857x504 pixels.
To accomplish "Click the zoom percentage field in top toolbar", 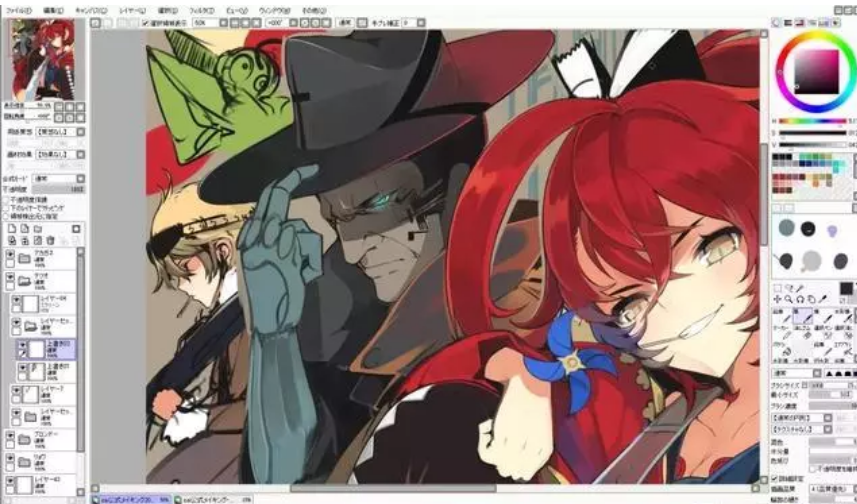I will (x=206, y=23).
